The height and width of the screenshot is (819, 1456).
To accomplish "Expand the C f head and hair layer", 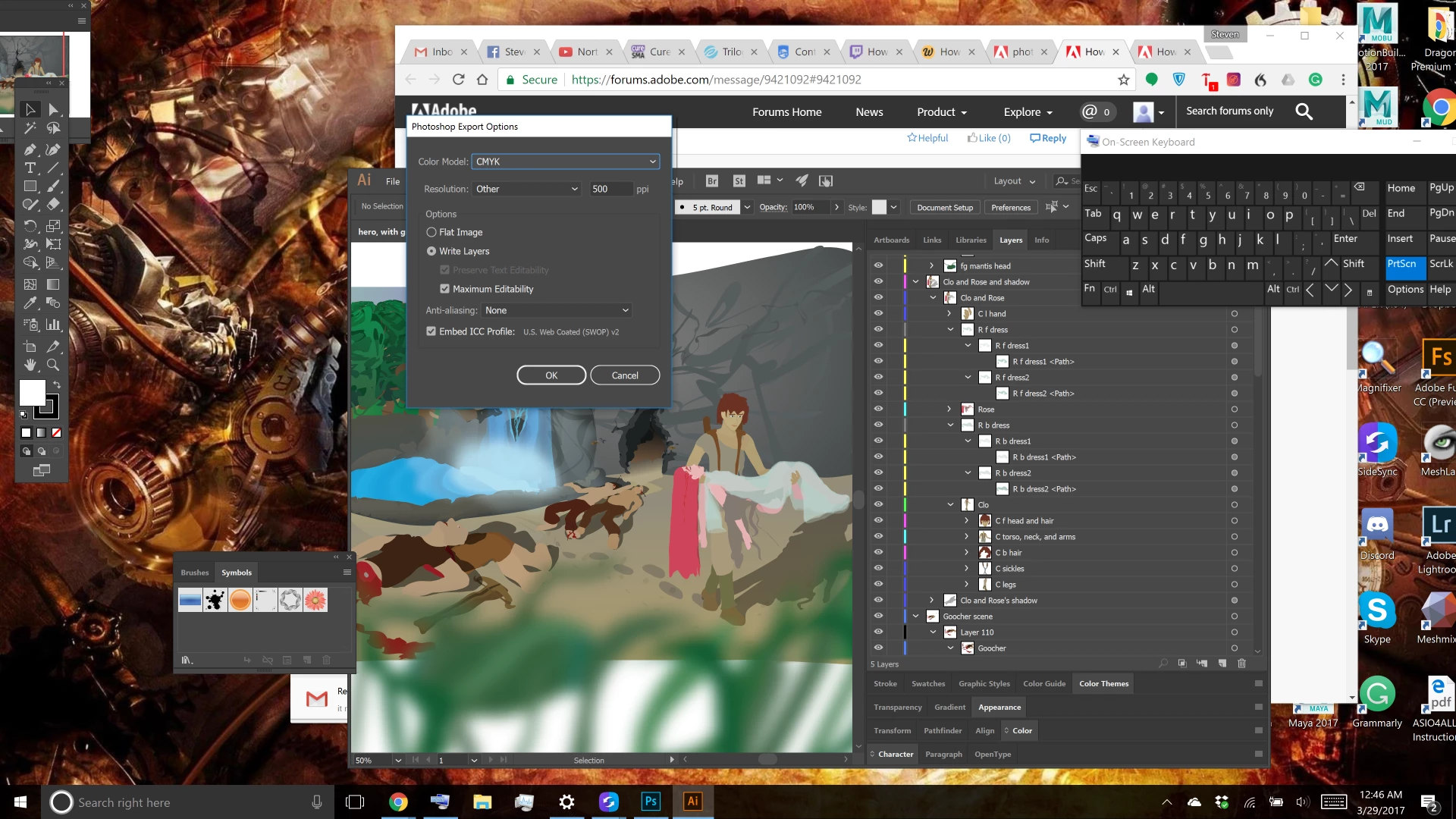I will [966, 521].
